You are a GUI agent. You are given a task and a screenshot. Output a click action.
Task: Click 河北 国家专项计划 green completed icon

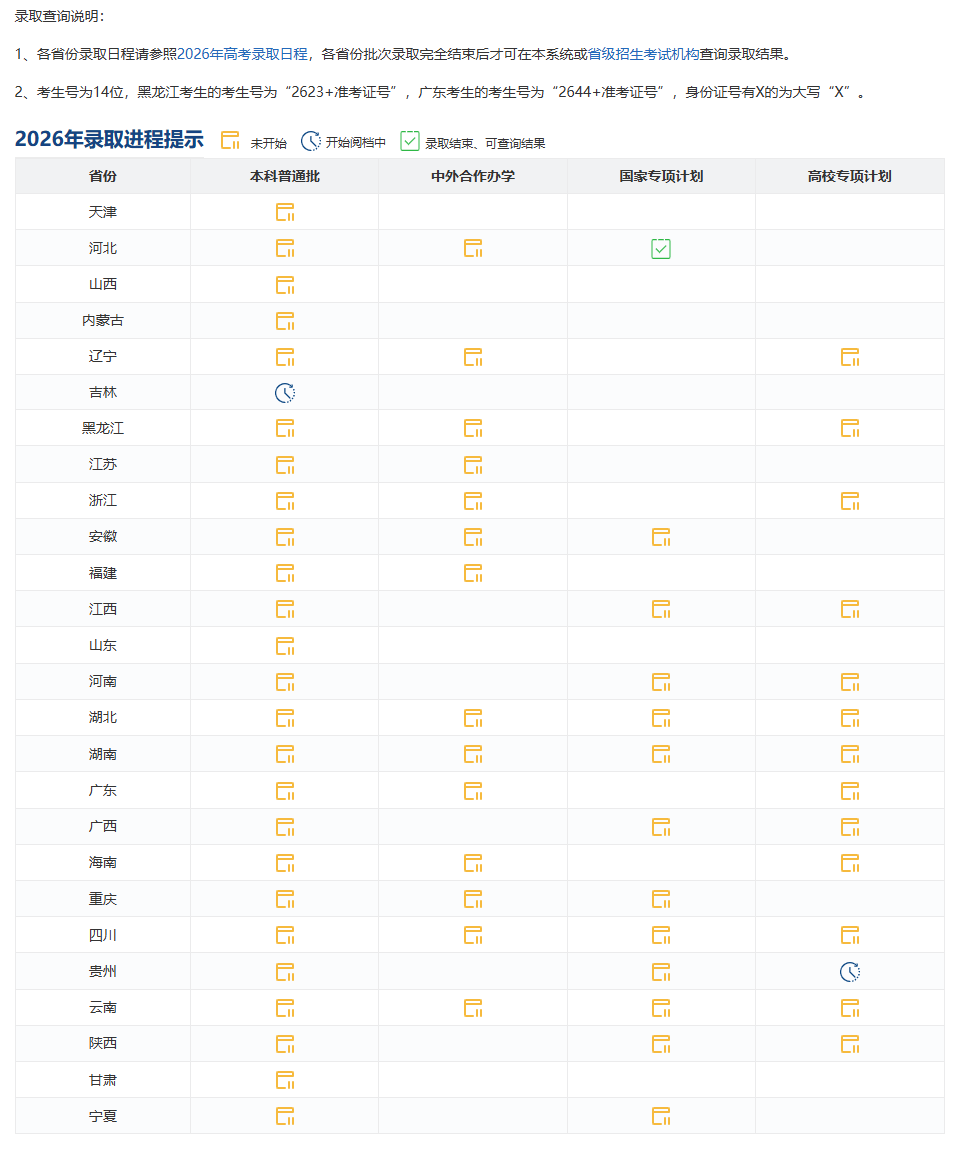point(661,249)
